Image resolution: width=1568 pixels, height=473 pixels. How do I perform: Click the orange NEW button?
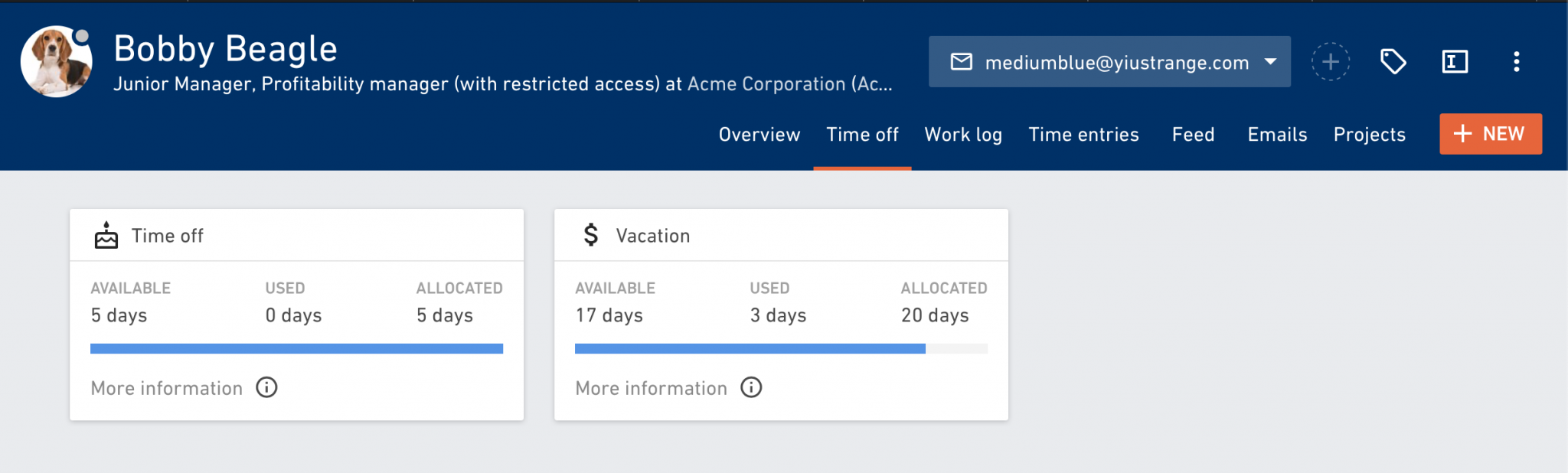tap(1491, 134)
